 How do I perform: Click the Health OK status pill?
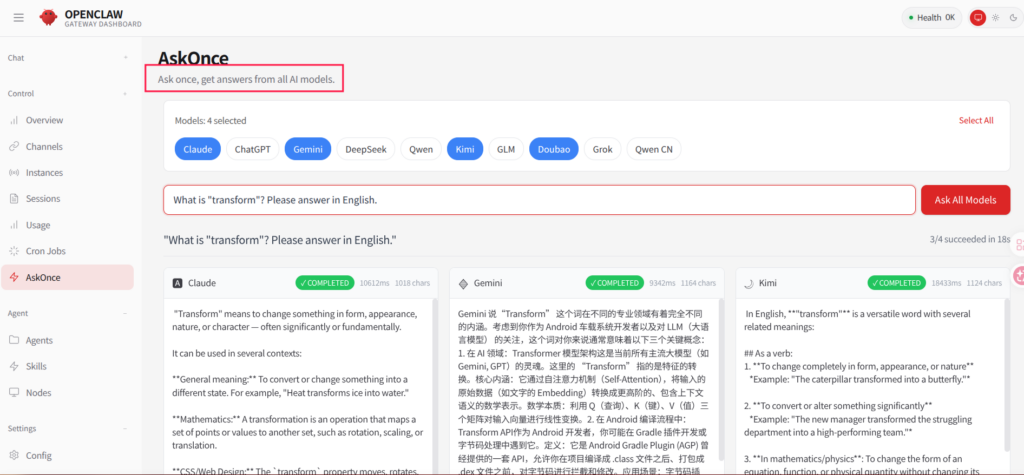coord(932,18)
